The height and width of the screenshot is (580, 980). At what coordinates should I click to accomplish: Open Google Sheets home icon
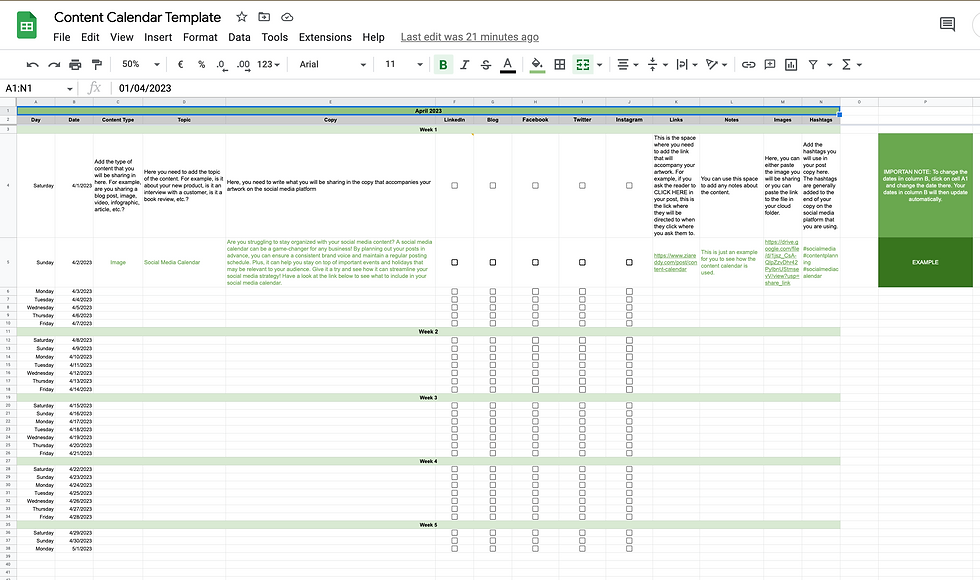click(26, 26)
